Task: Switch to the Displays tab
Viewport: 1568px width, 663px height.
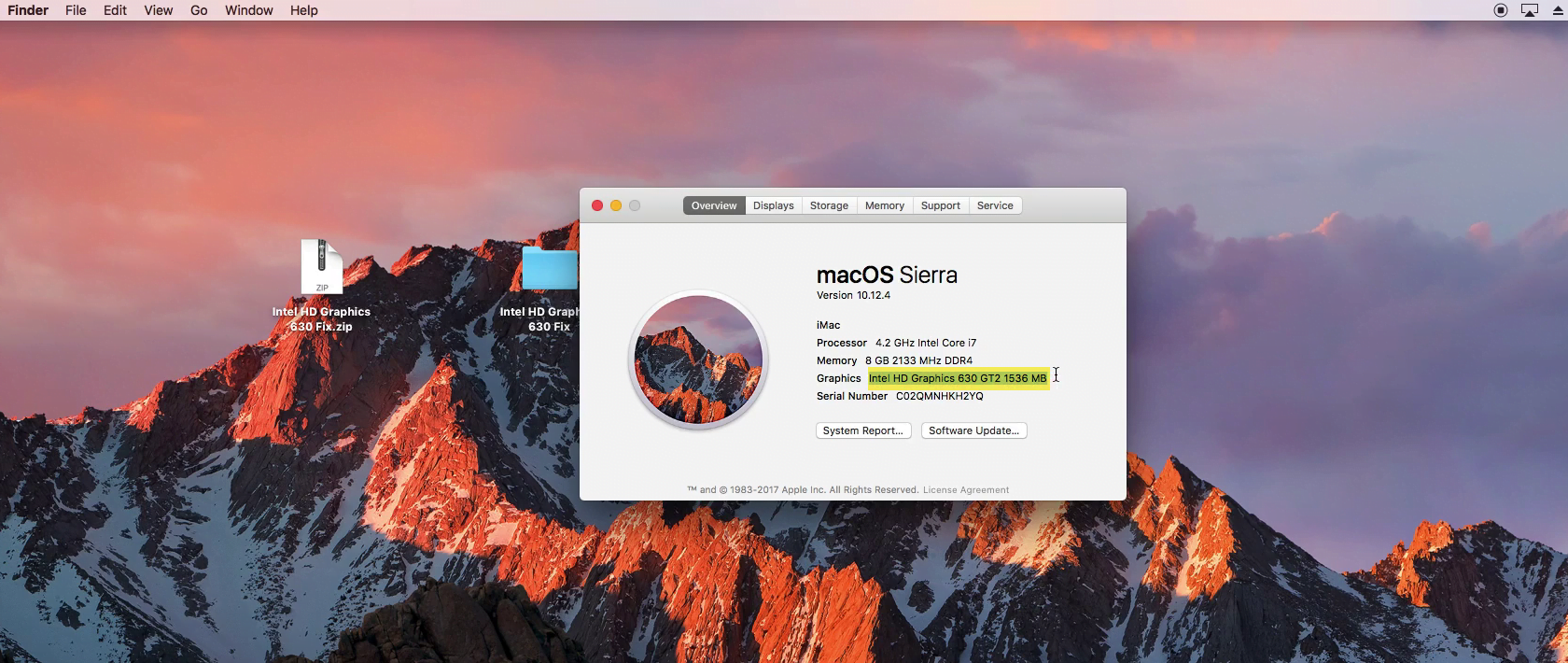Action: (x=774, y=205)
